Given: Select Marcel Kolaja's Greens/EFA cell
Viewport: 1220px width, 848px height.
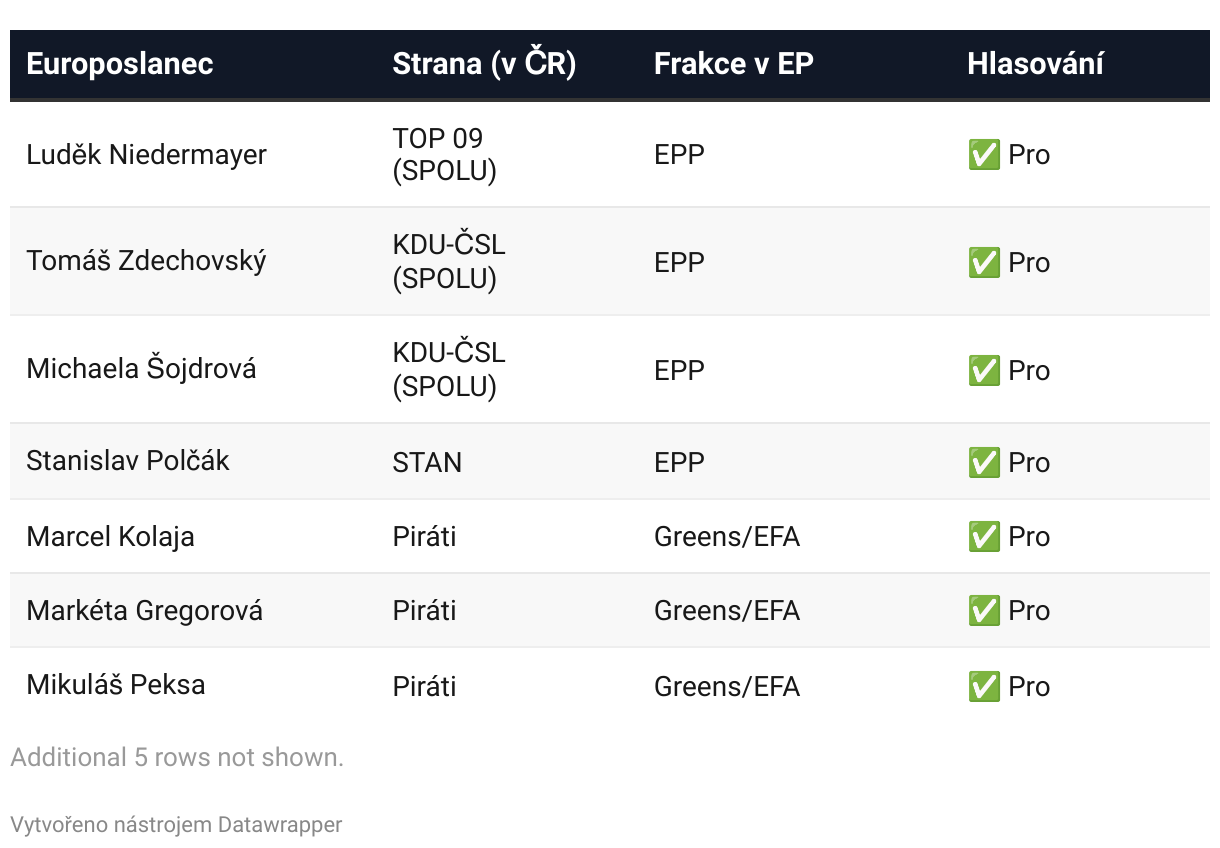Looking at the screenshot, I should click(727, 537).
